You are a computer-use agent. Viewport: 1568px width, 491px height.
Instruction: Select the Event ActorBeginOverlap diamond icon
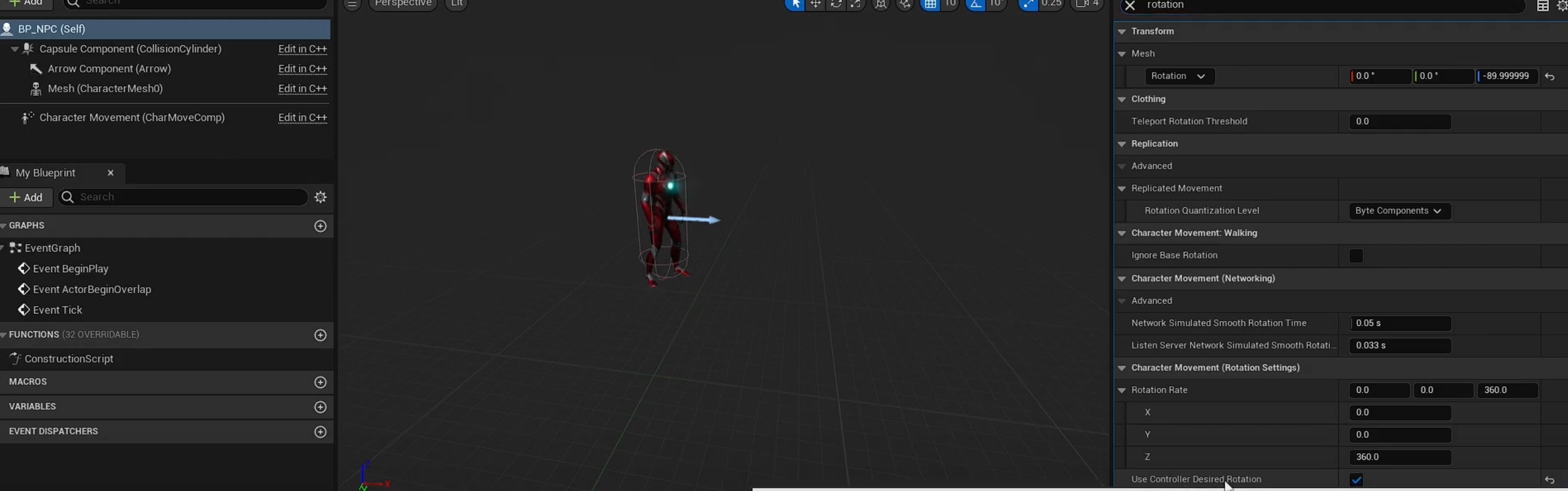tap(24, 289)
